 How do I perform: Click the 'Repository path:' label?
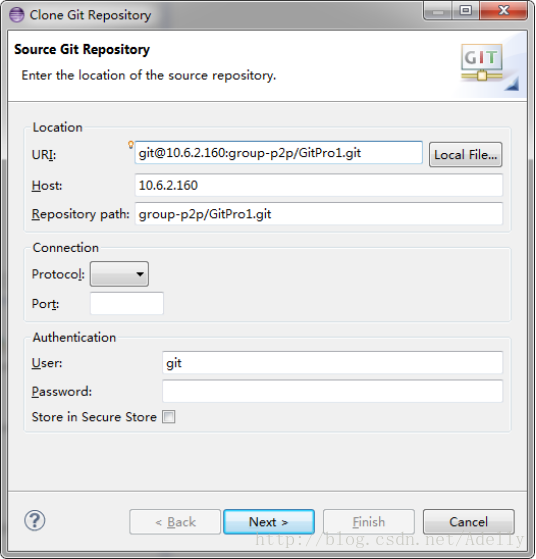pos(81,214)
